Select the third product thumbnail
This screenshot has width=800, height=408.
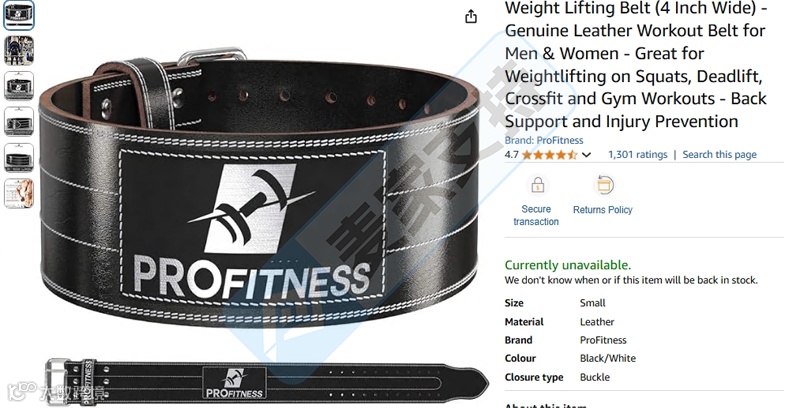click(x=19, y=86)
